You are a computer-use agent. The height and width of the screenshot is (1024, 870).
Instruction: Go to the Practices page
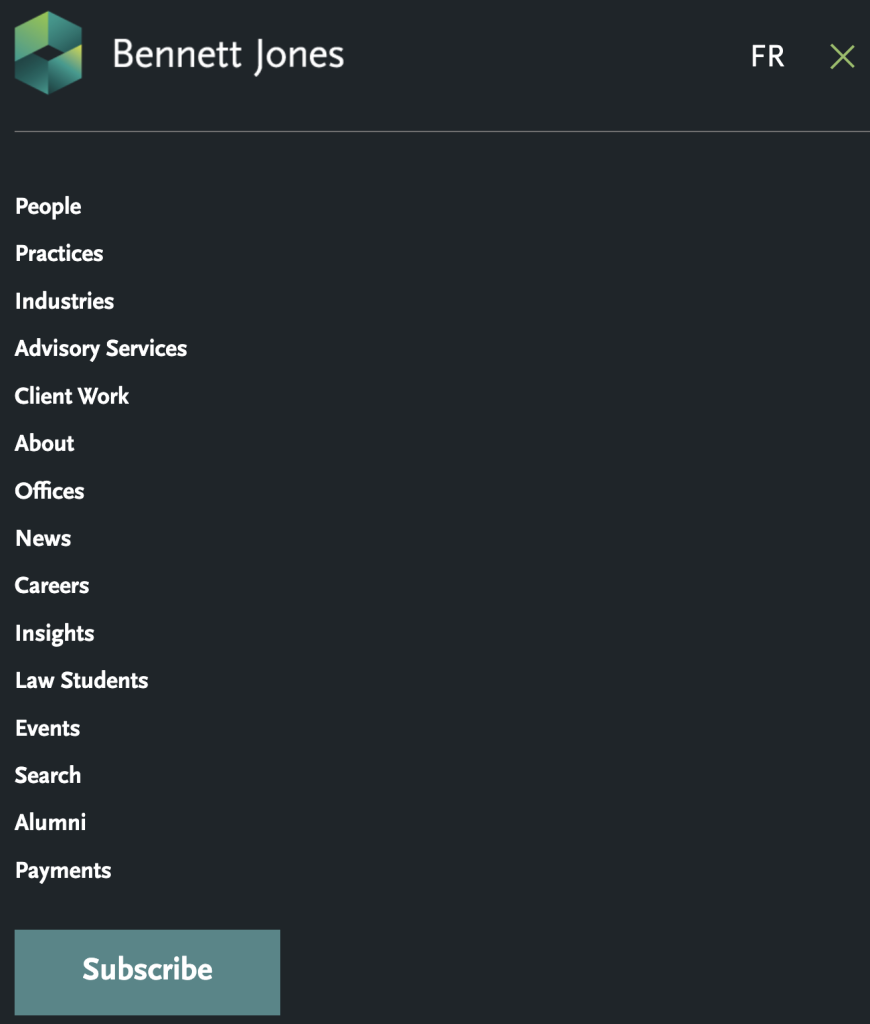click(59, 254)
